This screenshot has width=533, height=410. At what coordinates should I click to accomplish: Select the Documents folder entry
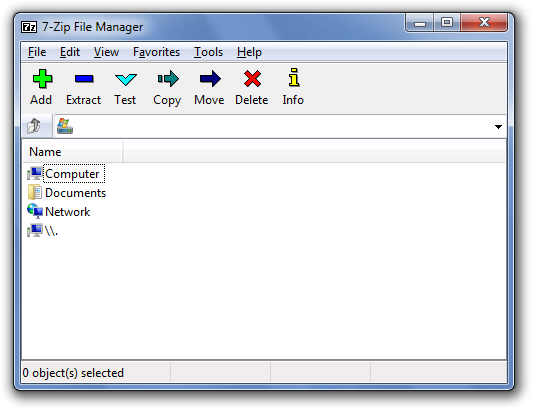click(75, 193)
